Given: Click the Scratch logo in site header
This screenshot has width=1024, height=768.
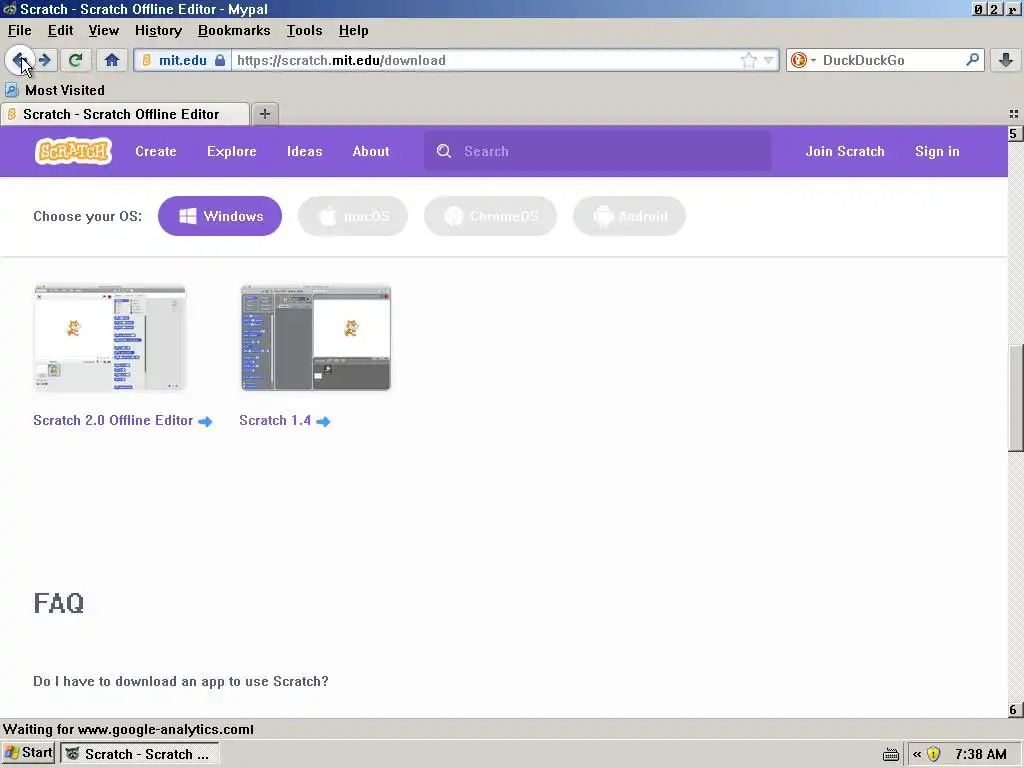Looking at the screenshot, I should point(73,151).
